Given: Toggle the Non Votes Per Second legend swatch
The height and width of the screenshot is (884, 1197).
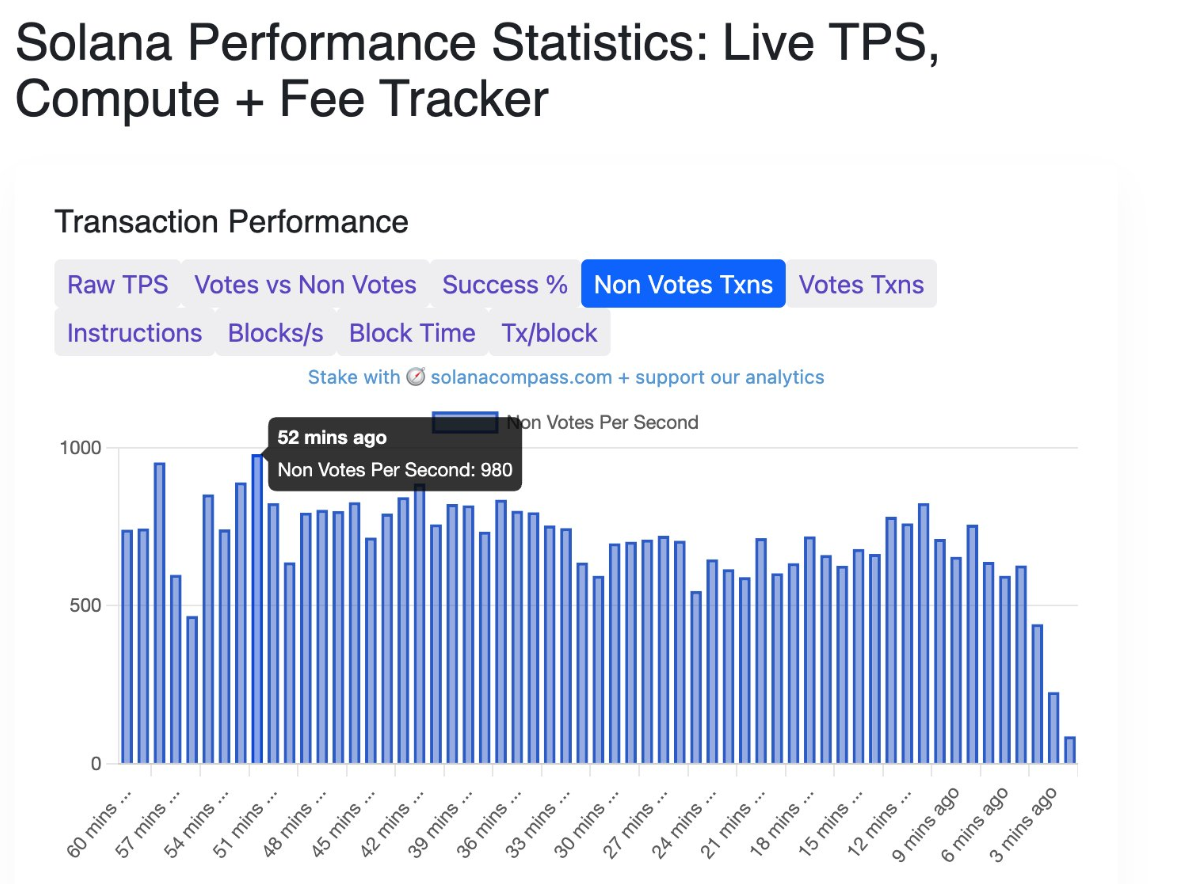Looking at the screenshot, I should (x=465, y=422).
